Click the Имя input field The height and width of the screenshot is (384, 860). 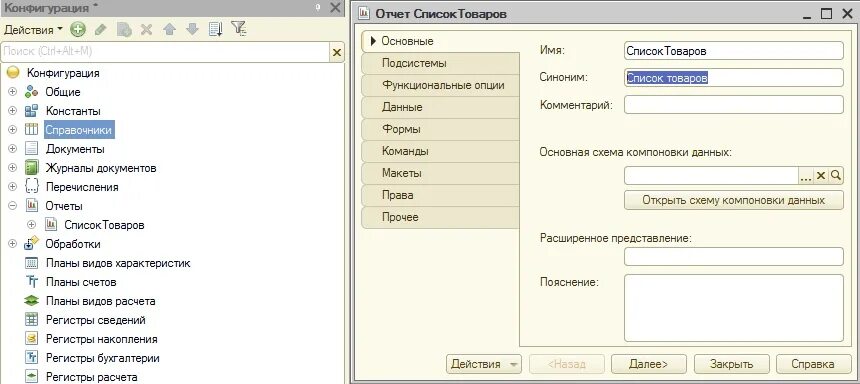point(734,51)
